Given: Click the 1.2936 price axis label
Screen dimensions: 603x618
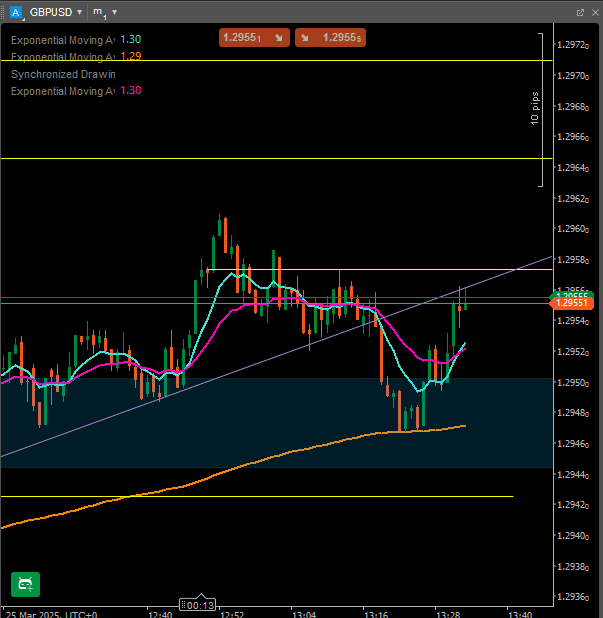Looking at the screenshot, I should [573, 597].
